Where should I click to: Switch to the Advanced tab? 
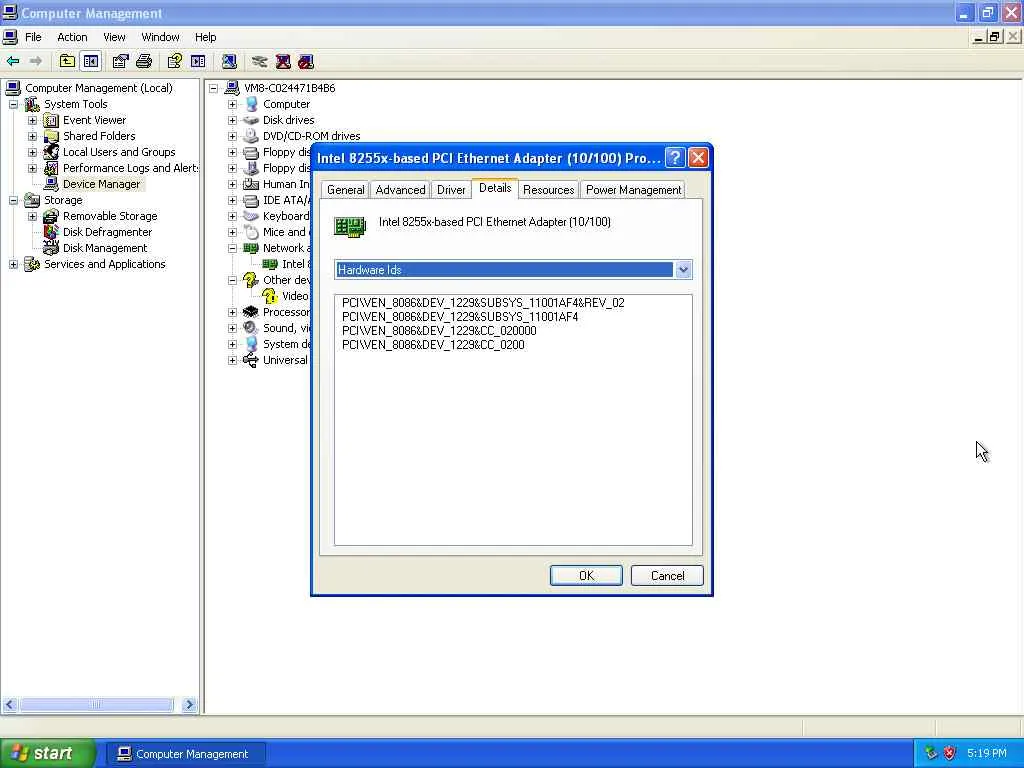(x=400, y=190)
